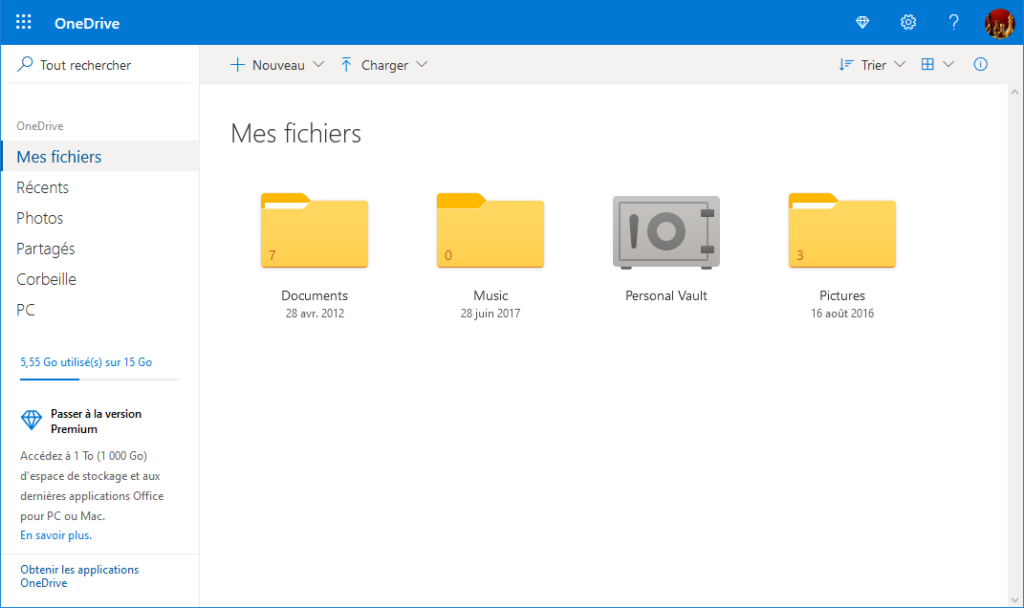Open the Music folder icon

[x=490, y=231]
